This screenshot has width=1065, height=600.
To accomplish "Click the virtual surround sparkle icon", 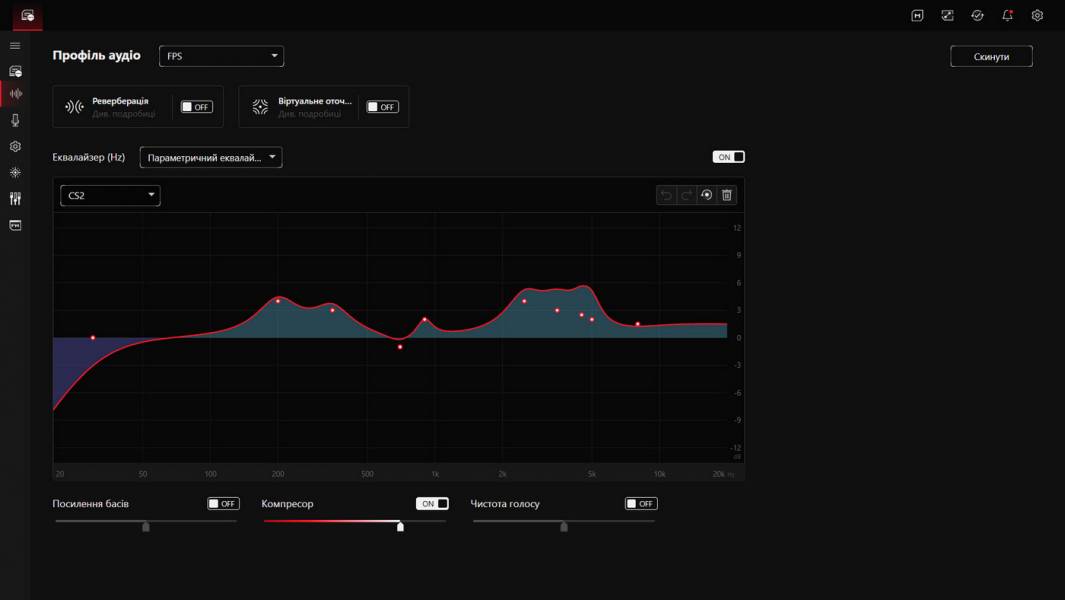I will (x=260, y=107).
